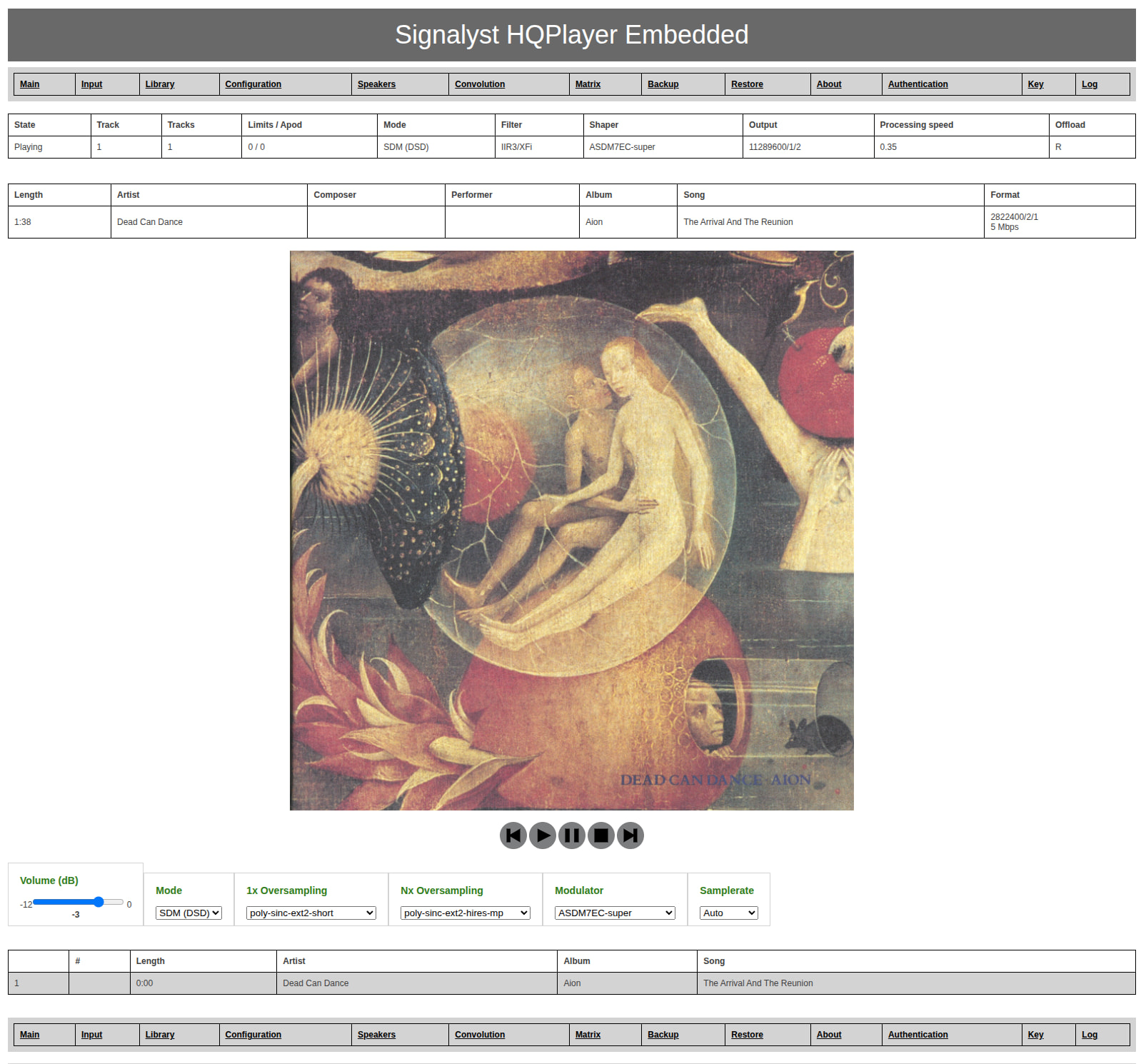Click the '11289600/1/2' output value
The image size is (1146, 1064).
tap(775, 147)
